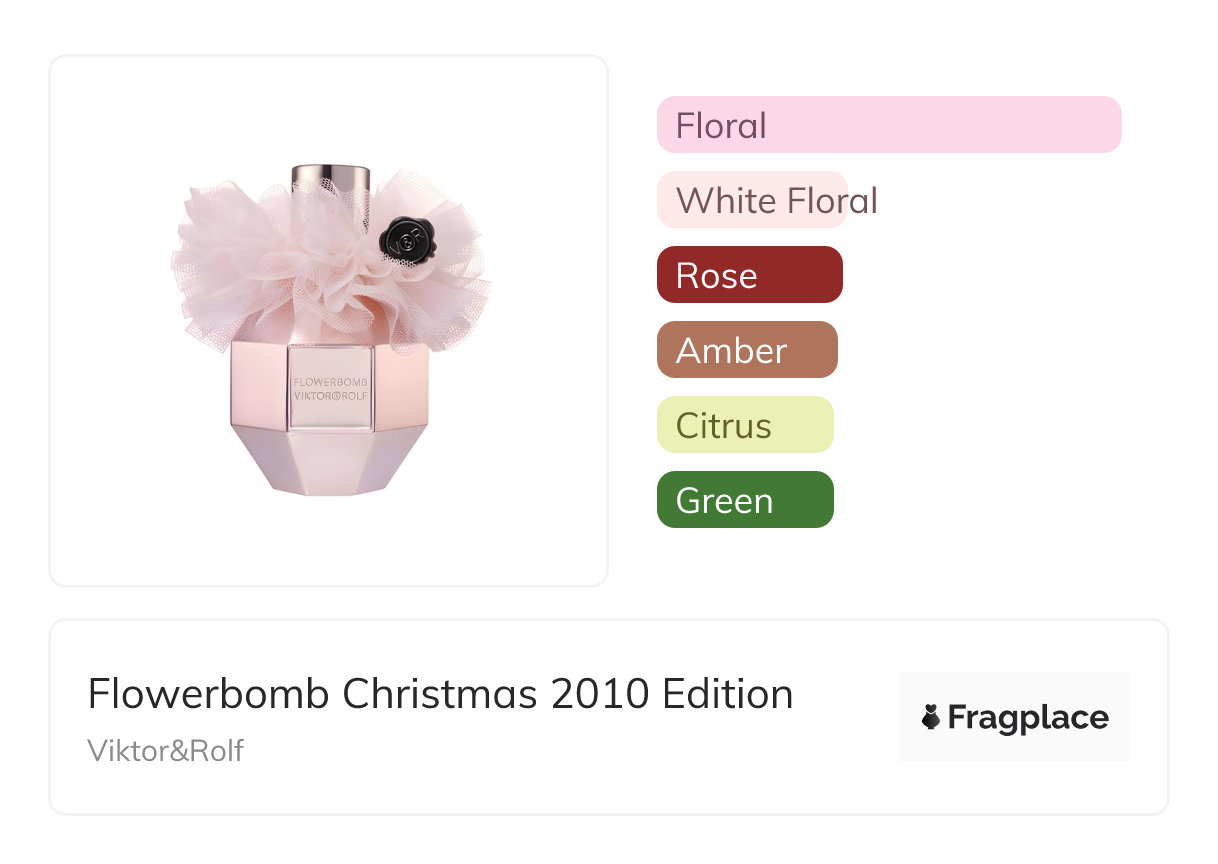Click the faceted pink bottle base
The width and height of the screenshot is (1218, 864).
(330, 460)
